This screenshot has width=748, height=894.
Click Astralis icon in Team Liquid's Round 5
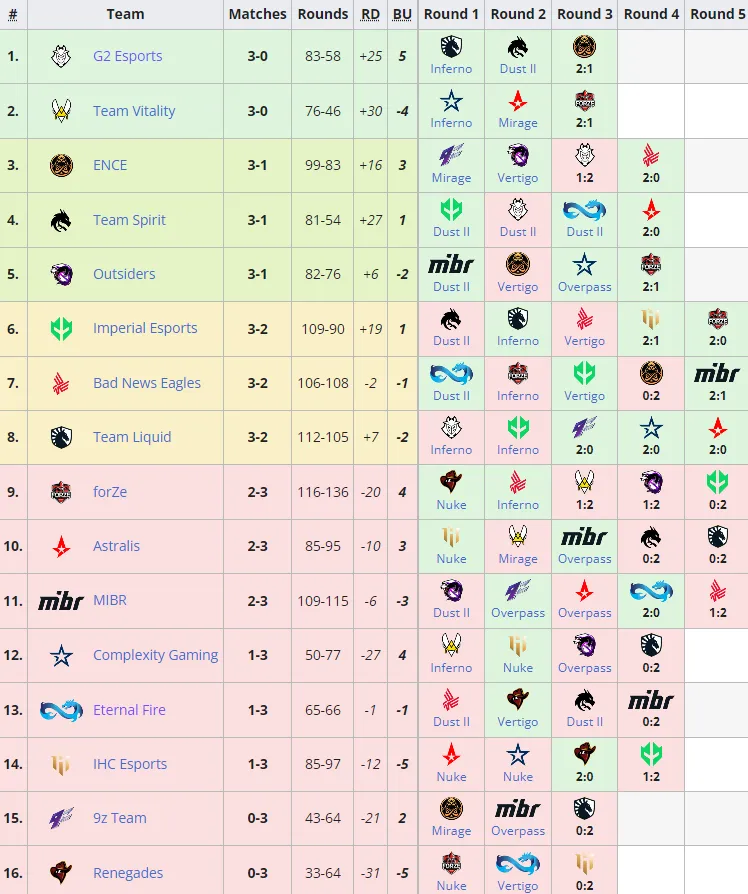[717, 428]
